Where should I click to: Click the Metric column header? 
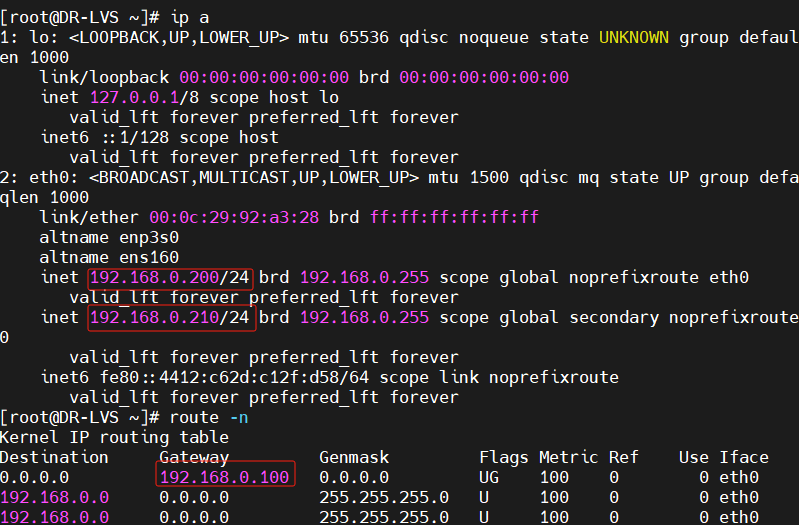[x=568, y=458]
